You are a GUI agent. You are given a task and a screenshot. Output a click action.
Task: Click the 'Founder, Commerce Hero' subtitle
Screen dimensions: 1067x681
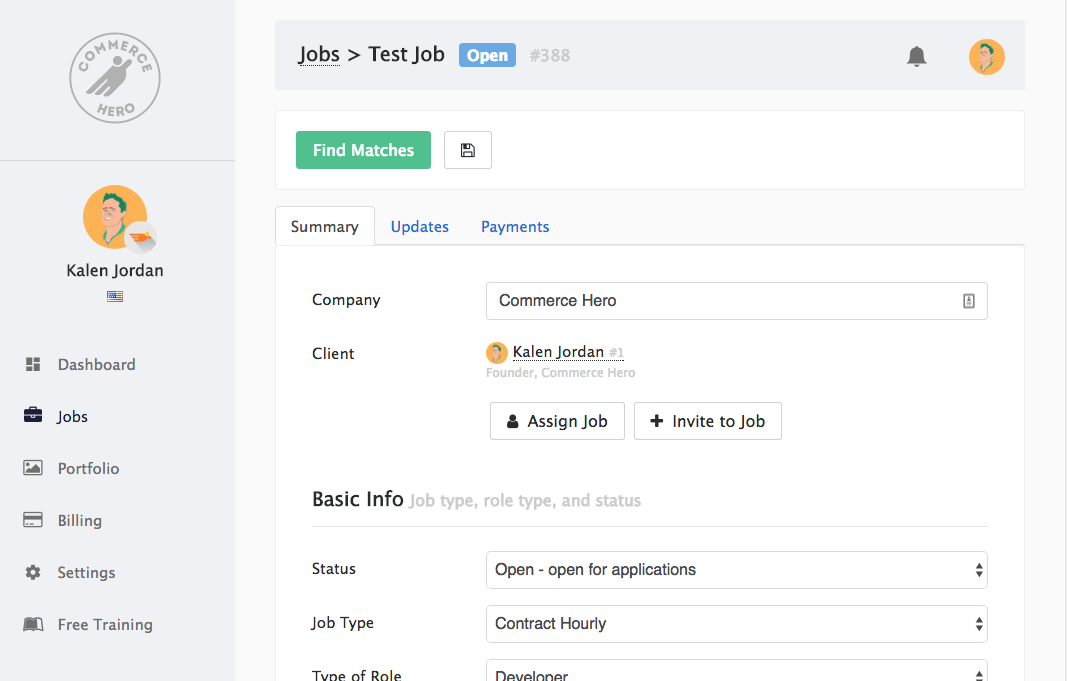[561, 373]
